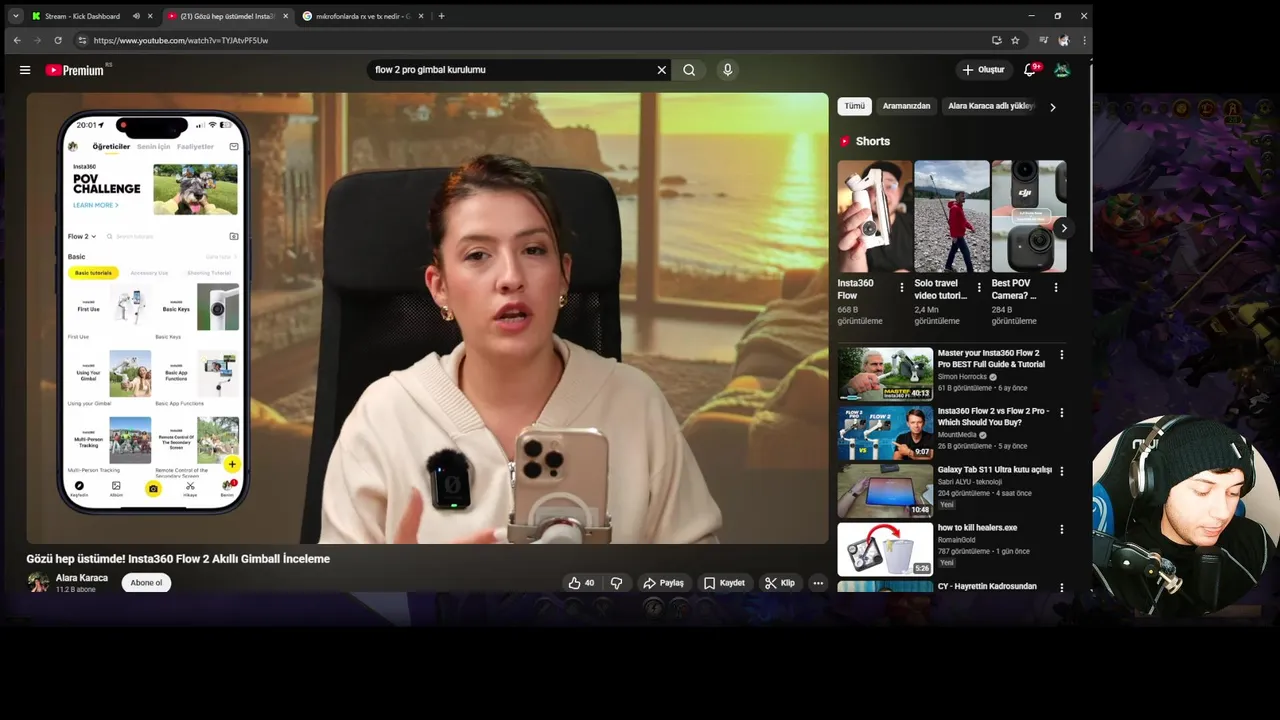Open options for Solo travel video short

point(978,288)
